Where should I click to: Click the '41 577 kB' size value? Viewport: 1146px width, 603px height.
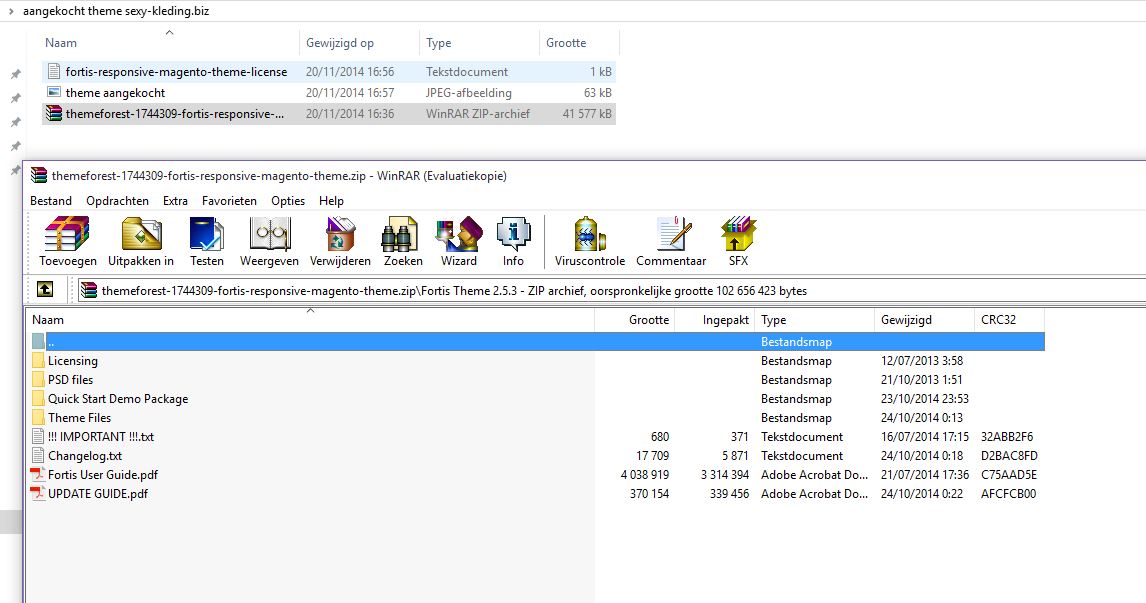(x=587, y=113)
